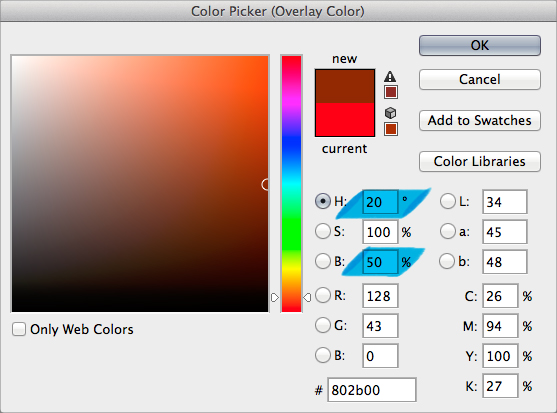This screenshot has width=557, height=413.
Task: Click the out-of-gamut warning triangle icon
Action: [x=390, y=77]
